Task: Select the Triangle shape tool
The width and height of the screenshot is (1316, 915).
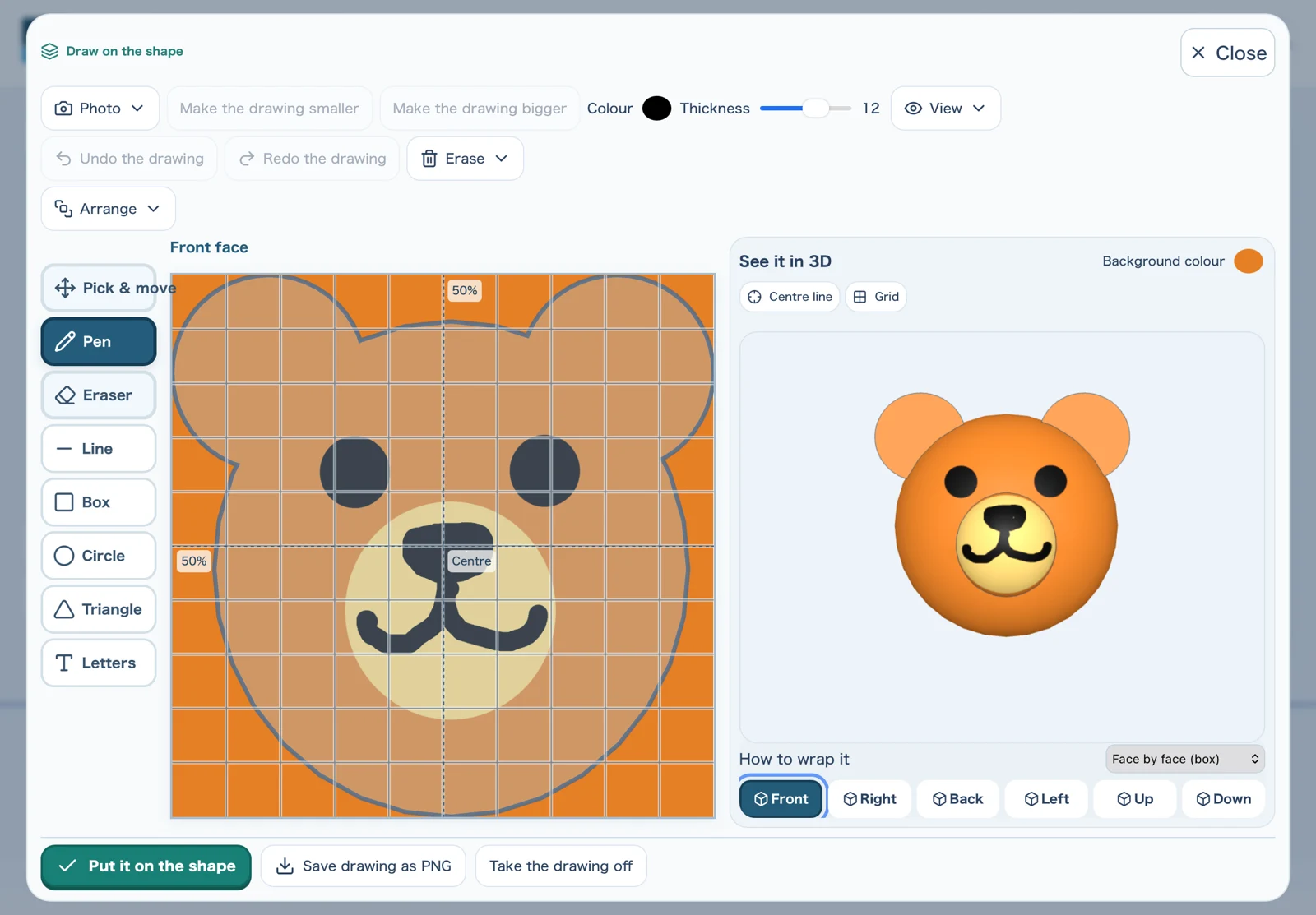Action: click(99, 609)
